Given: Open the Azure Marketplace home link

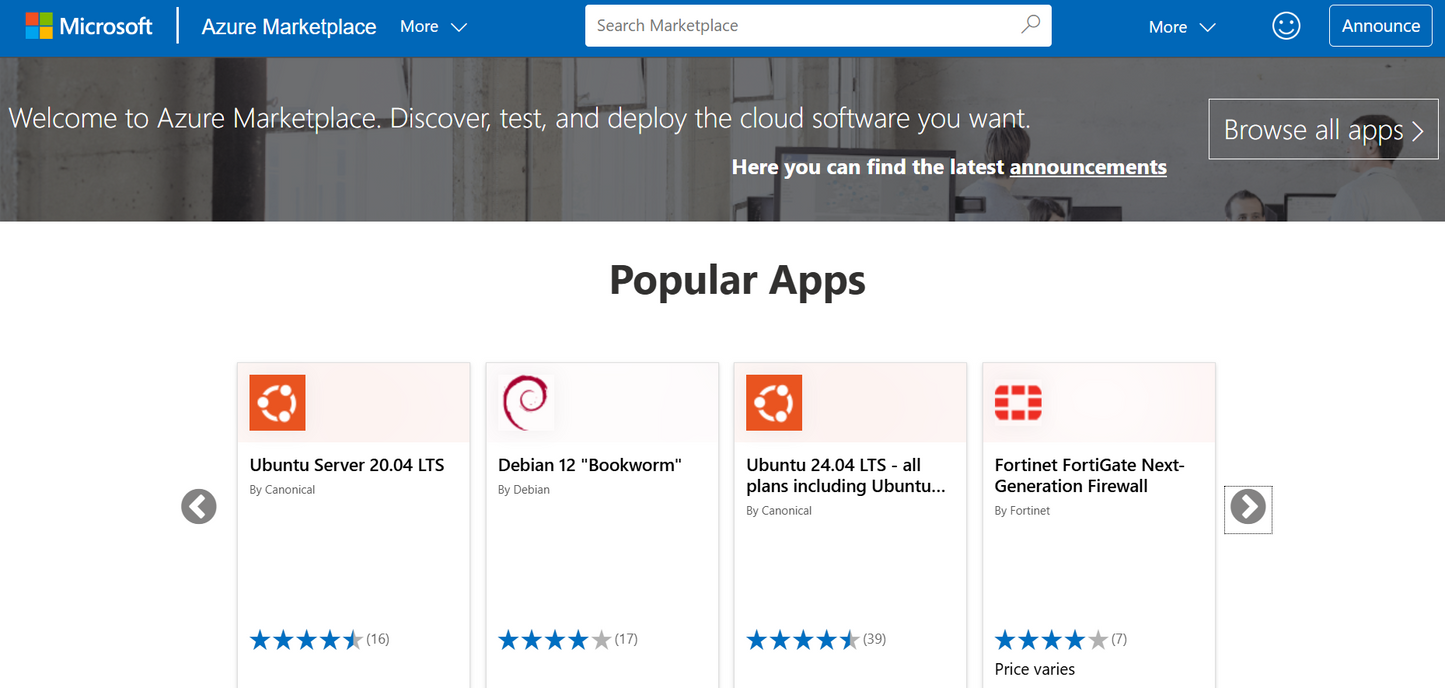Looking at the screenshot, I should [289, 27].
